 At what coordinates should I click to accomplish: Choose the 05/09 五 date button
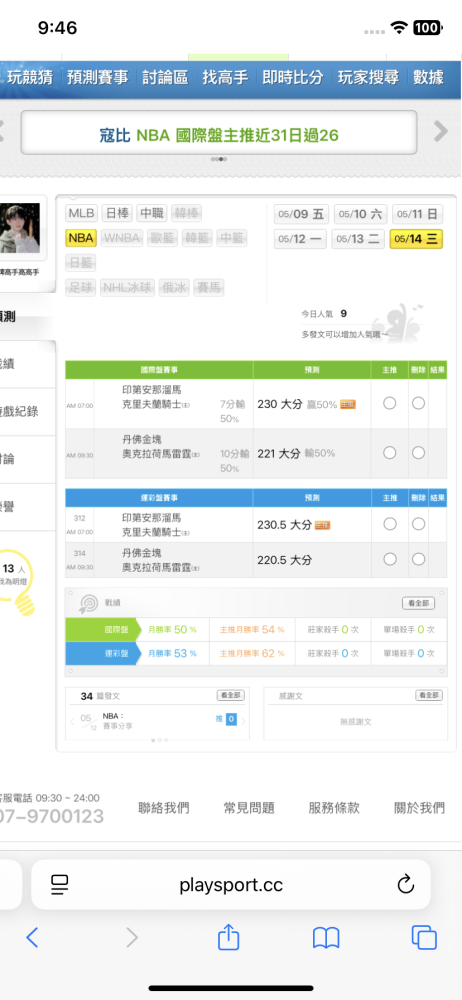point(300,214)
